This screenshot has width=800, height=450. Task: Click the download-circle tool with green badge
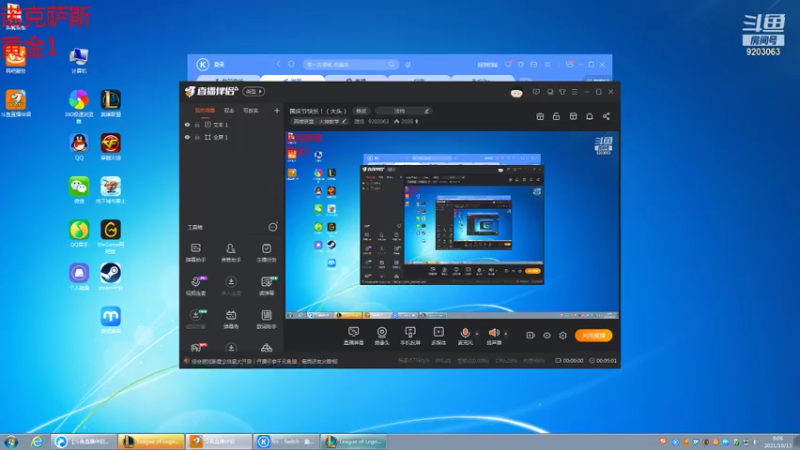pos(196,319)
